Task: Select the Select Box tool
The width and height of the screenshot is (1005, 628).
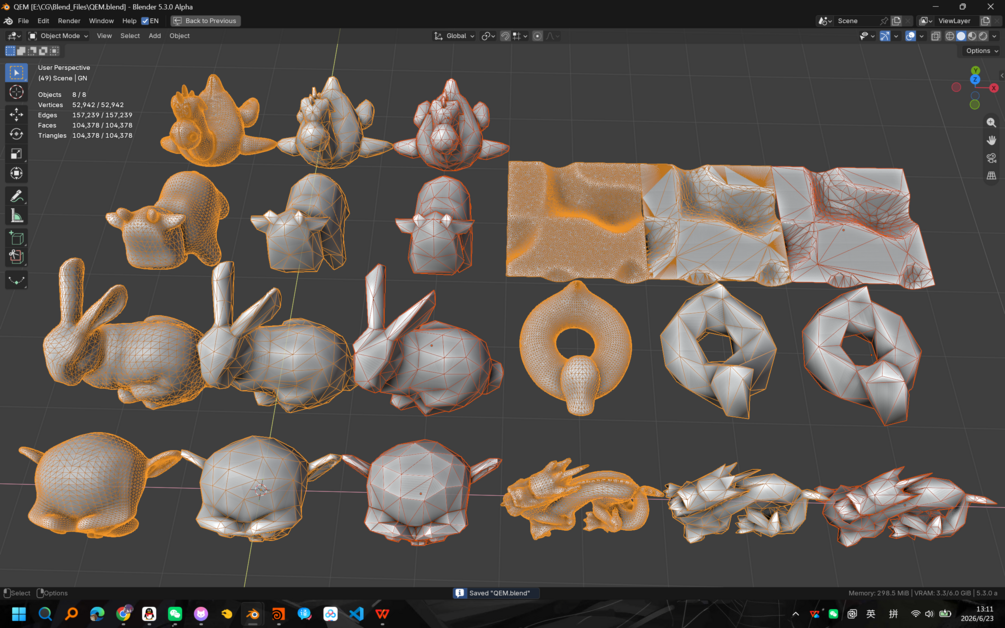Action: pyautogui.click(x=16, y=72)
